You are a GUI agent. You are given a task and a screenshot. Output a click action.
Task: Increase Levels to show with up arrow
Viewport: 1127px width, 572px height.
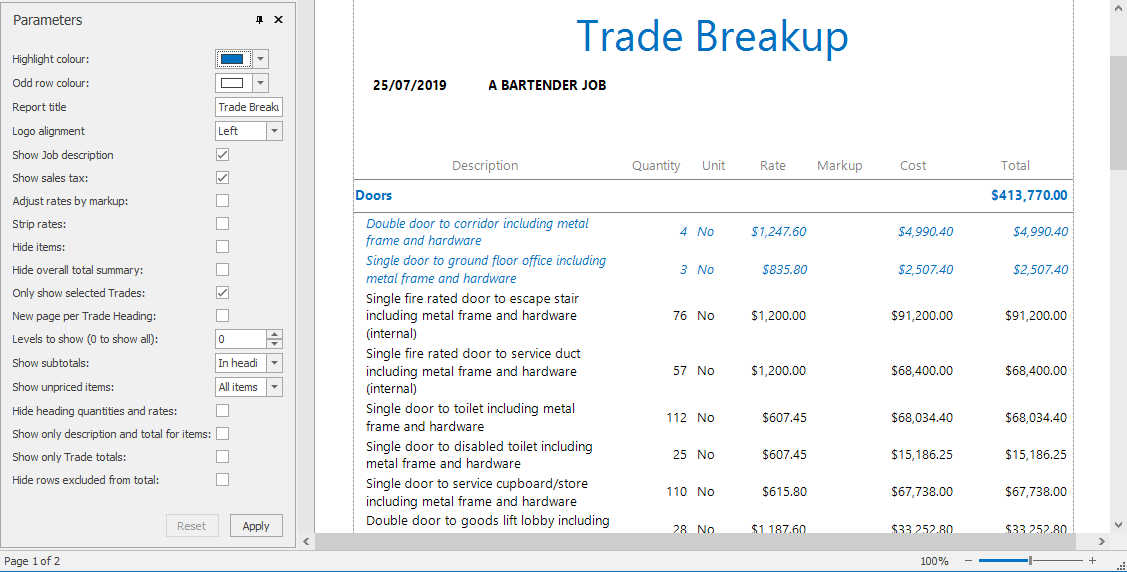(x=274, y=335)
